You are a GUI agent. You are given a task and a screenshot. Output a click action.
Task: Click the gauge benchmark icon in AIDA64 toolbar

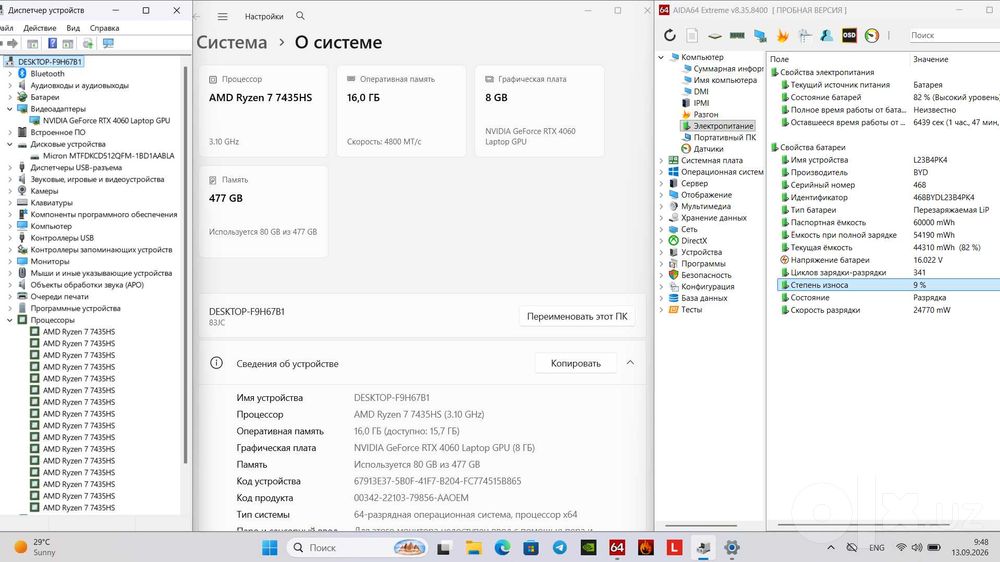872,36
